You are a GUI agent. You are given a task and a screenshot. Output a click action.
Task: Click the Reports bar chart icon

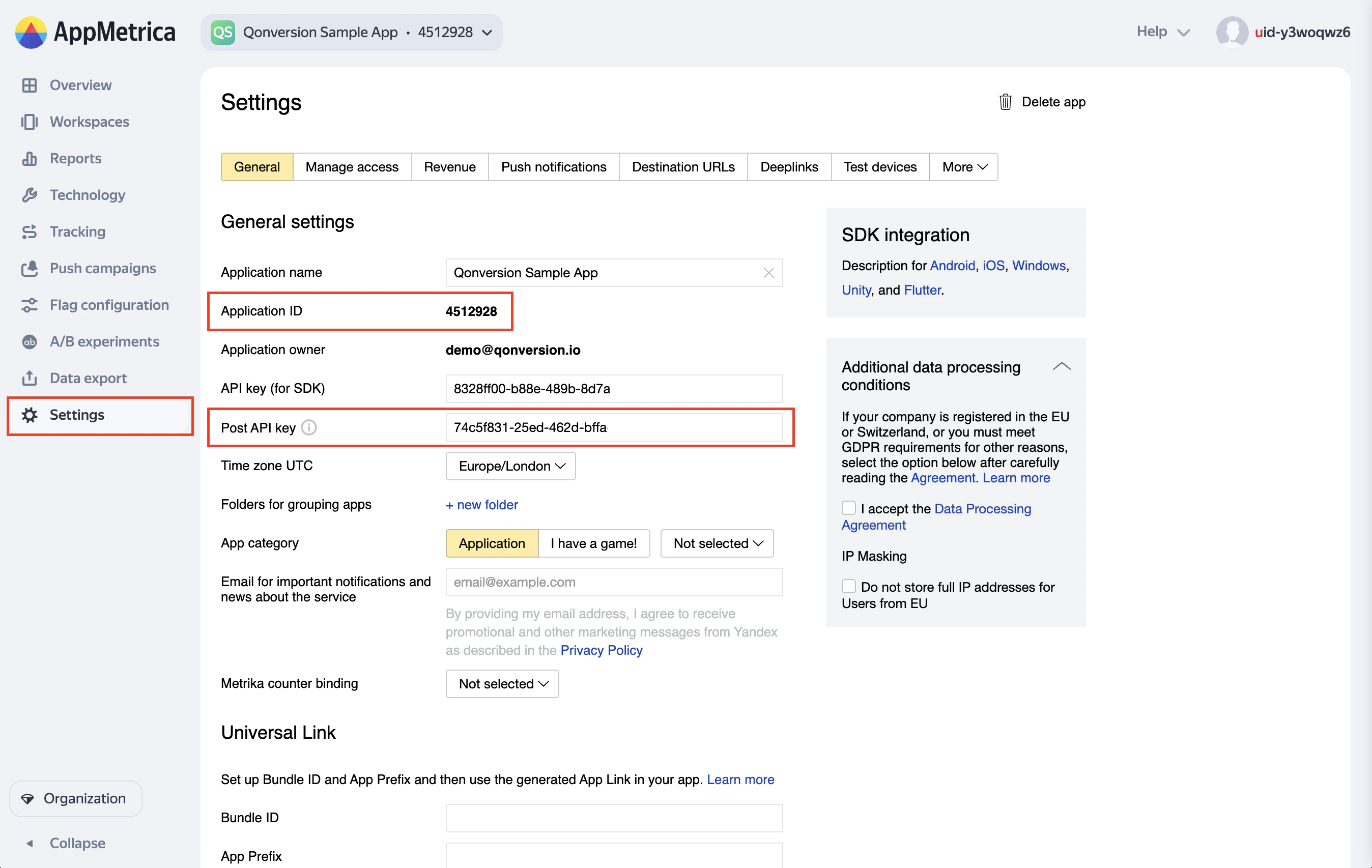29,158
